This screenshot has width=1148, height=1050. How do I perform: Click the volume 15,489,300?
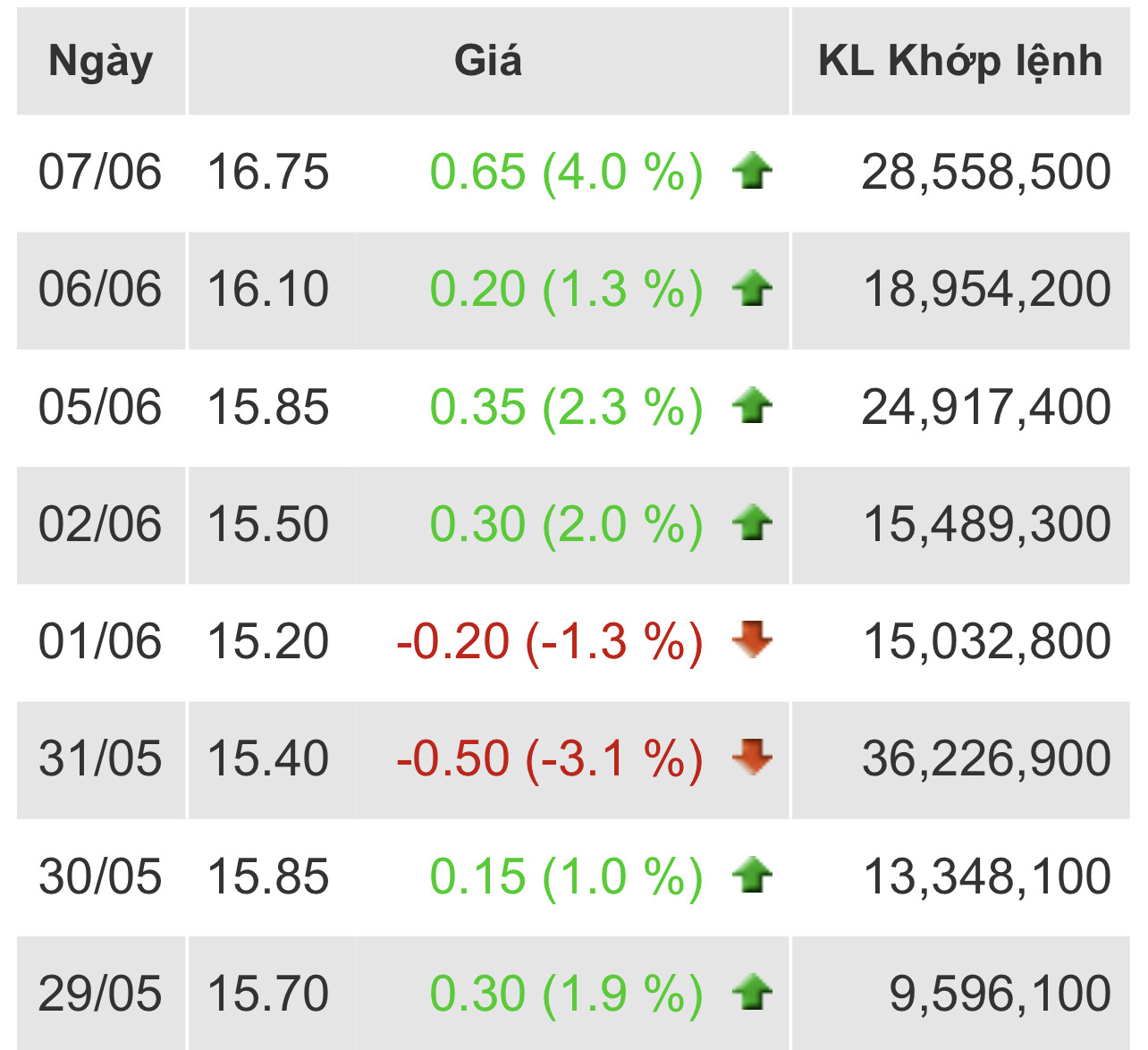[x=987, y=524]
